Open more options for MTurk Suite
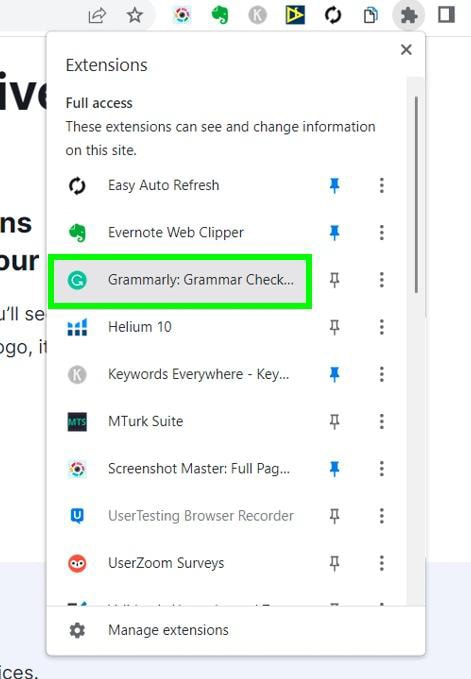The width and height of the screenshot is (471, 679). click(381, 421)
